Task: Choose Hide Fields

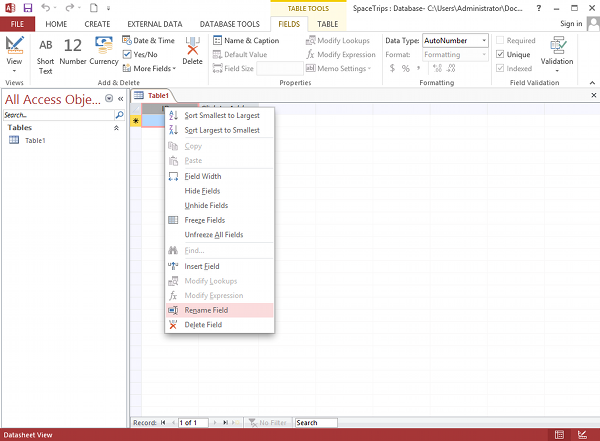Action: coord(220,191)
